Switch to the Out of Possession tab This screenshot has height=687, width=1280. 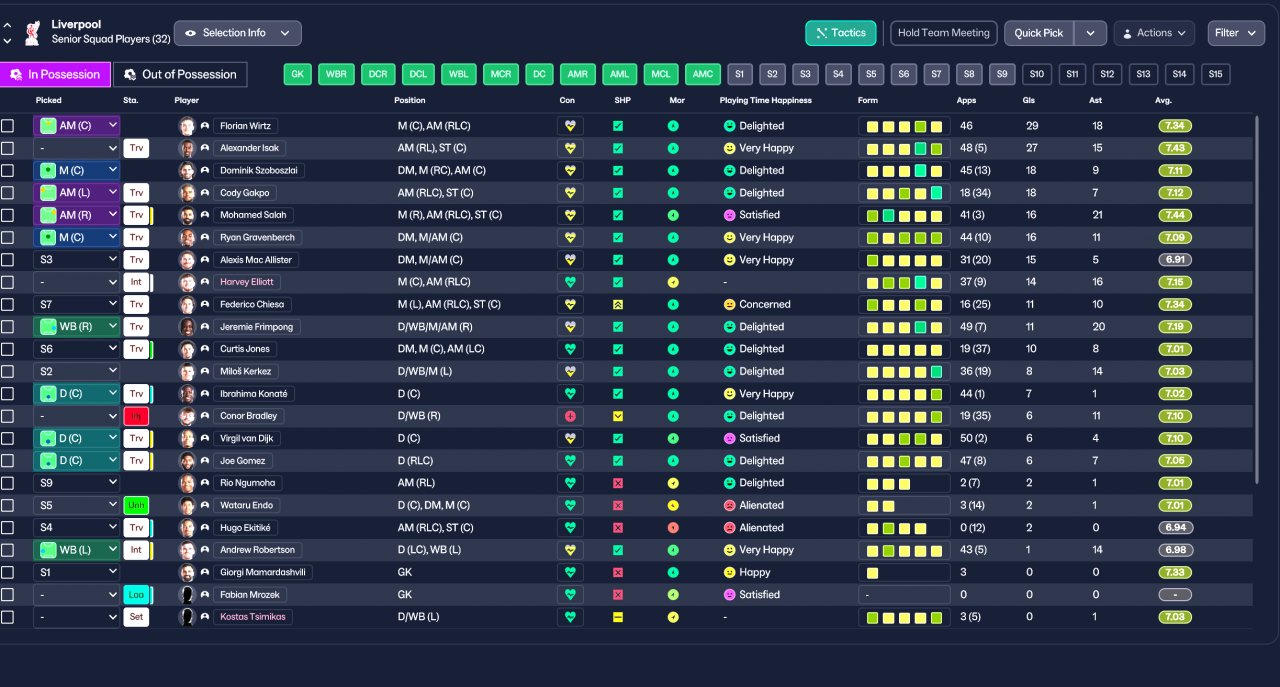coord(180,74)
